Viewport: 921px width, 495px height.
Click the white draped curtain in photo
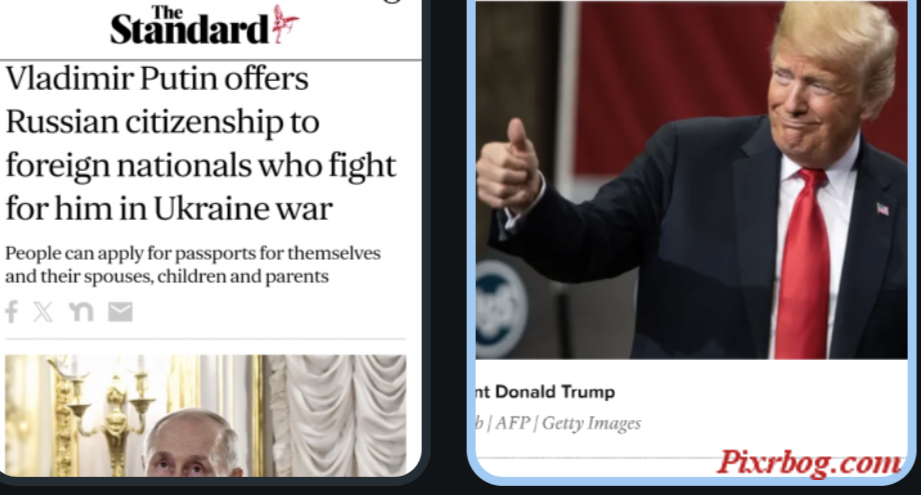pos(337,415)
